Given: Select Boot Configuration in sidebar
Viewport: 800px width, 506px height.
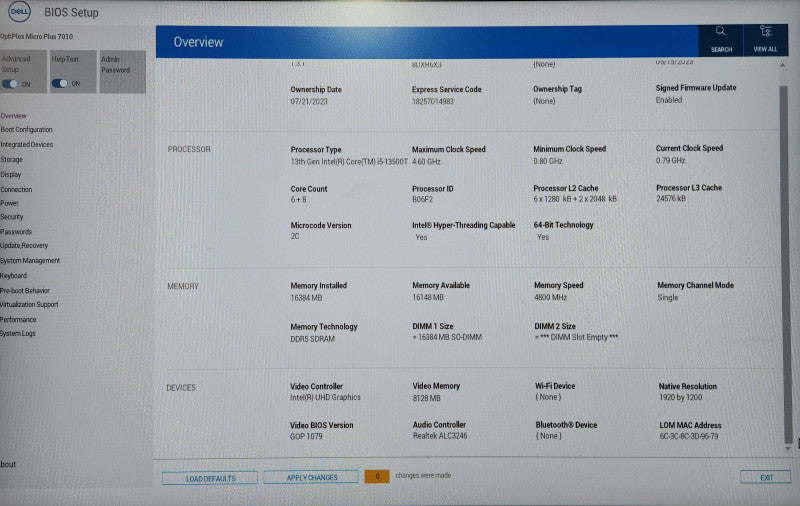Looking at the screenshot, I should [27, 130].
